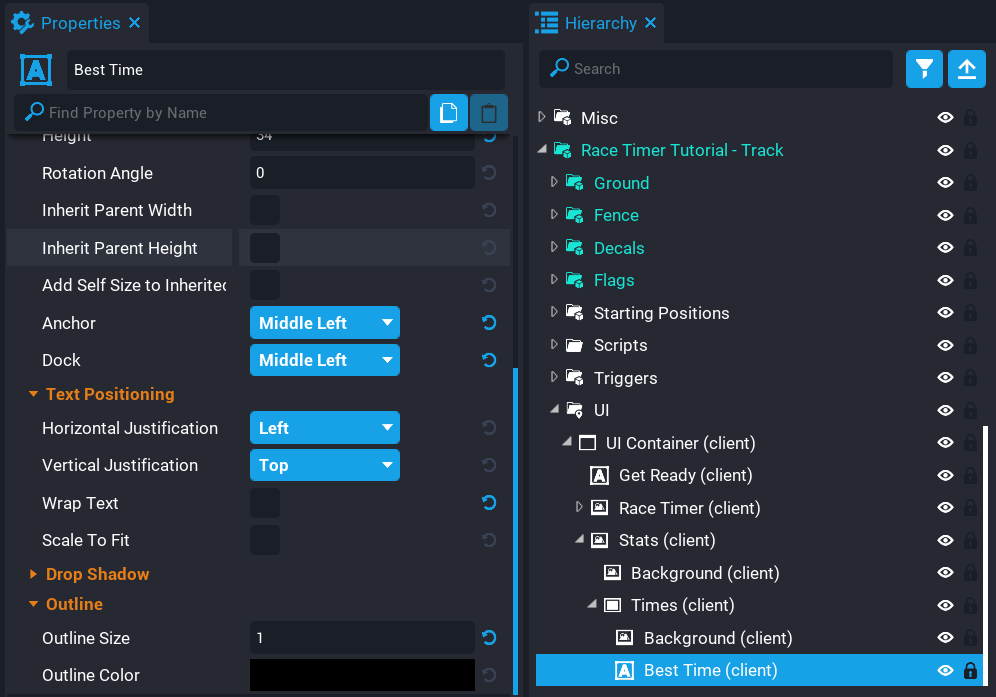Click the copy properties icon
This screenshot has height=697, width=996.
click(449, 113)
